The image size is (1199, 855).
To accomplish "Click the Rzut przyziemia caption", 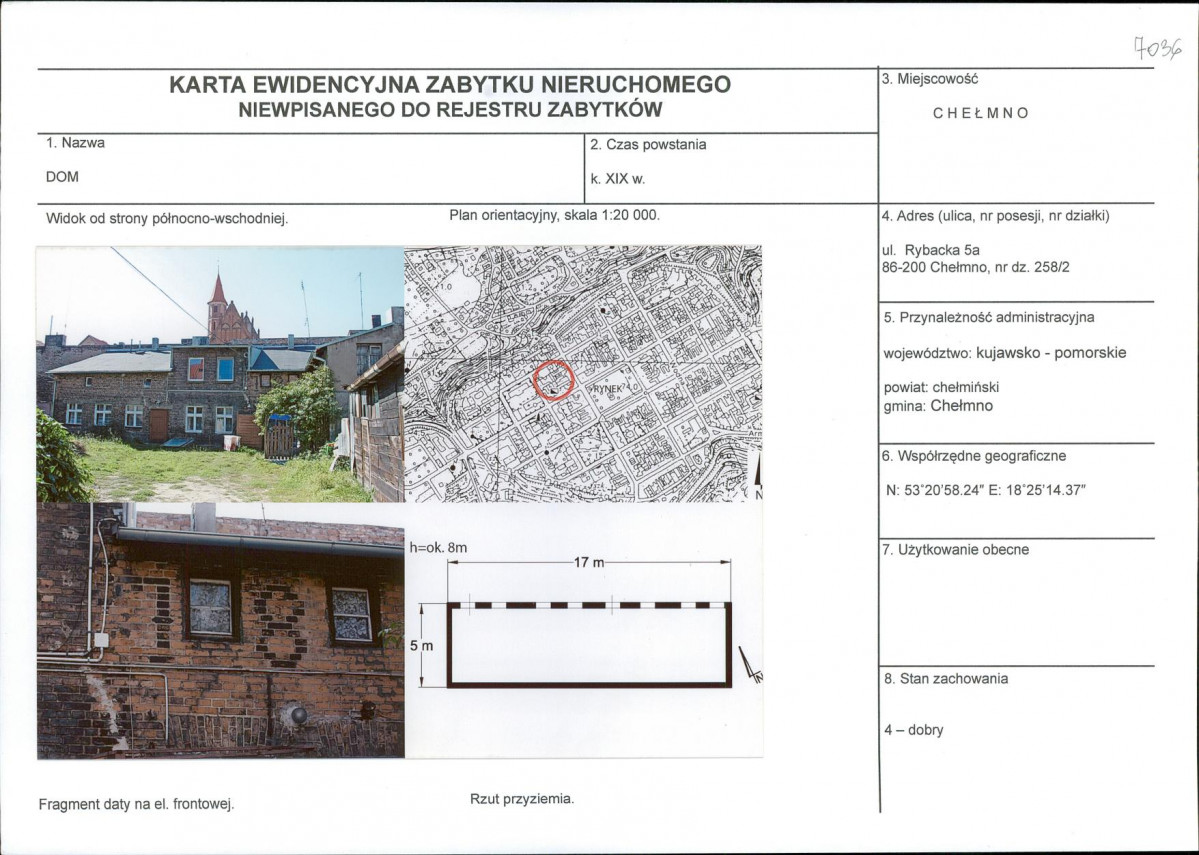I will 521,799.
